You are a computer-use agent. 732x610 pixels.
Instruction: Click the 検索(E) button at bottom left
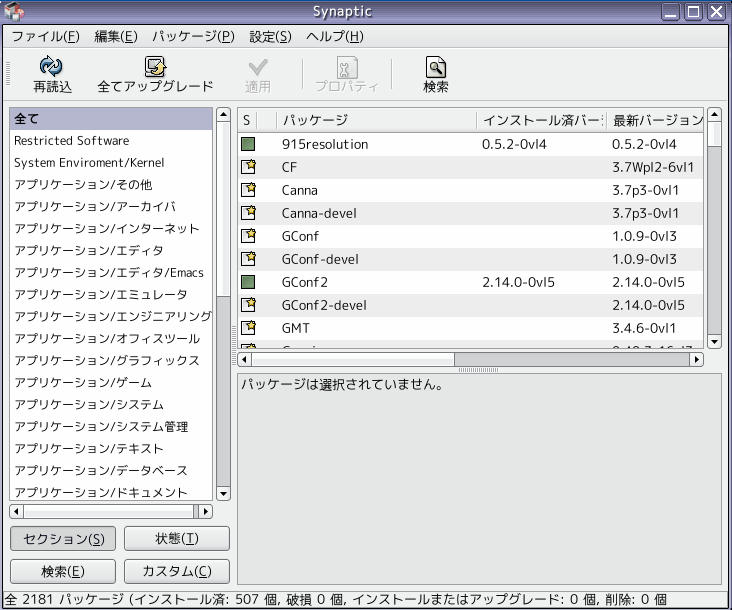tap(63, 571)
